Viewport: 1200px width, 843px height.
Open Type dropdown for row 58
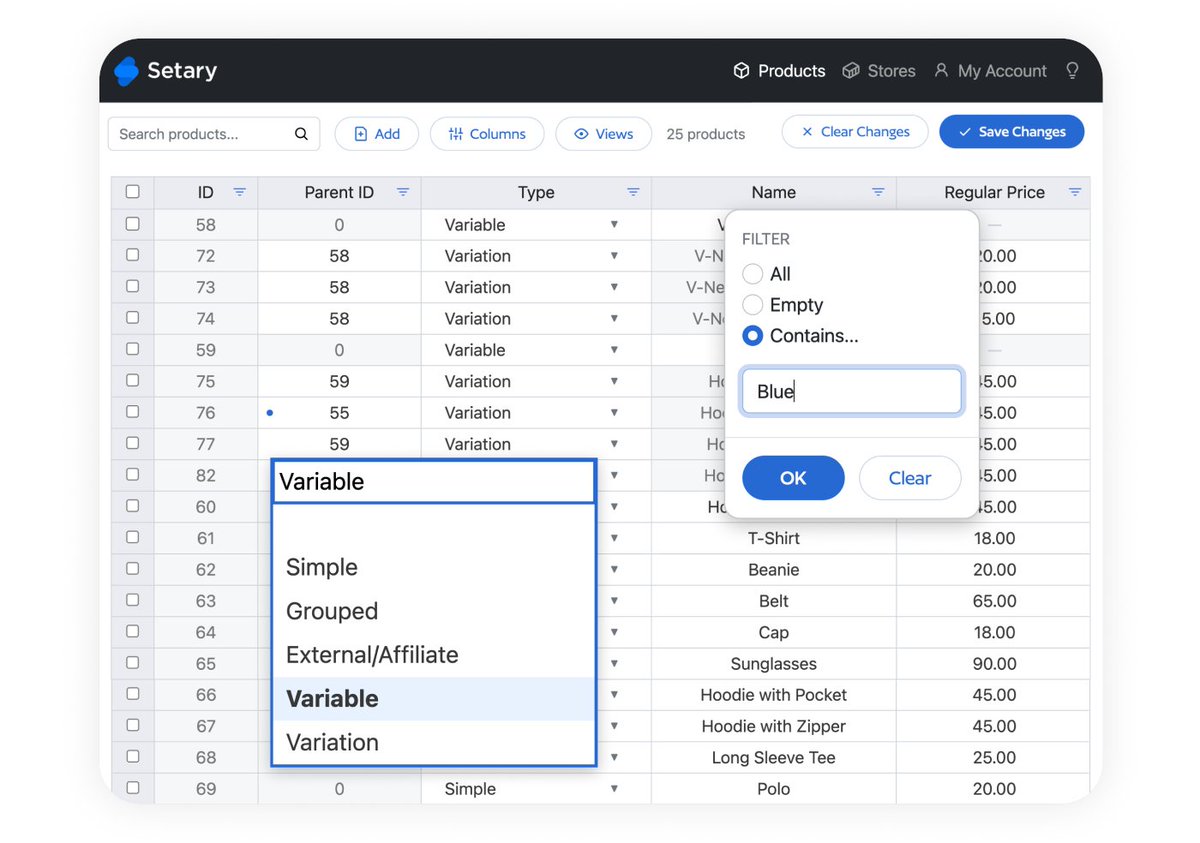click(615, 225)
